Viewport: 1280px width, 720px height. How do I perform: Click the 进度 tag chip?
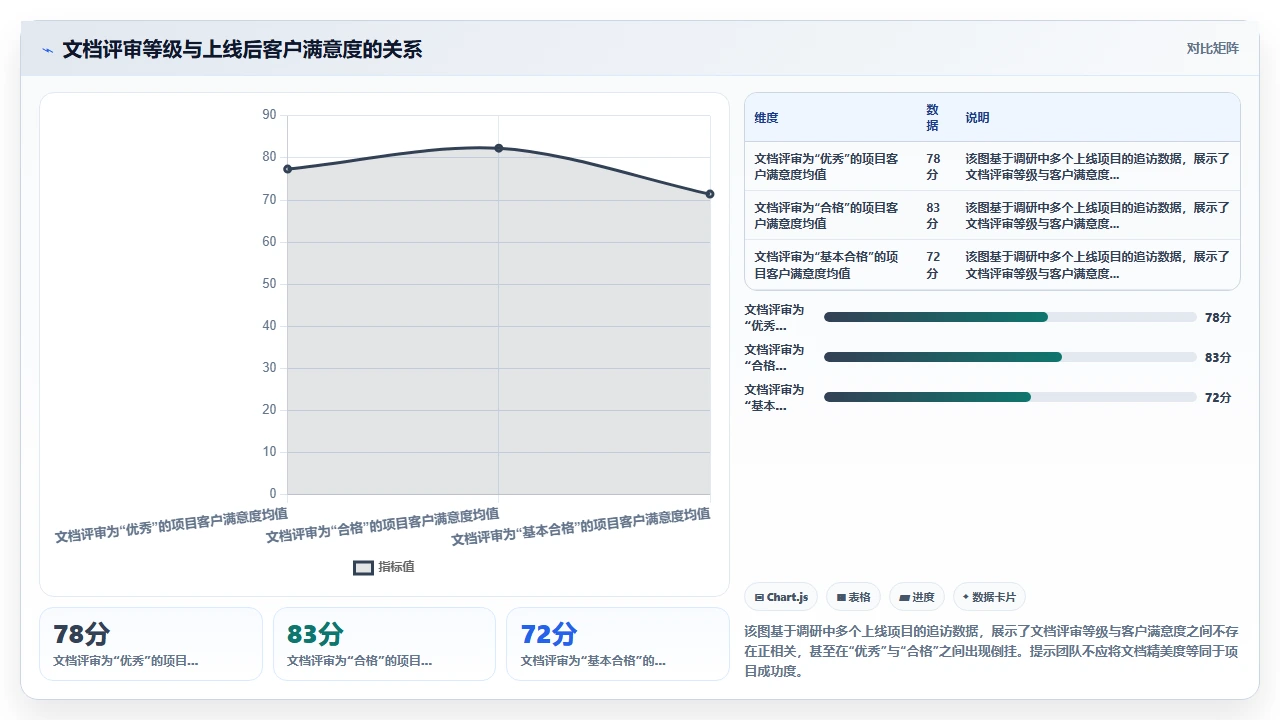click(916, 597)
